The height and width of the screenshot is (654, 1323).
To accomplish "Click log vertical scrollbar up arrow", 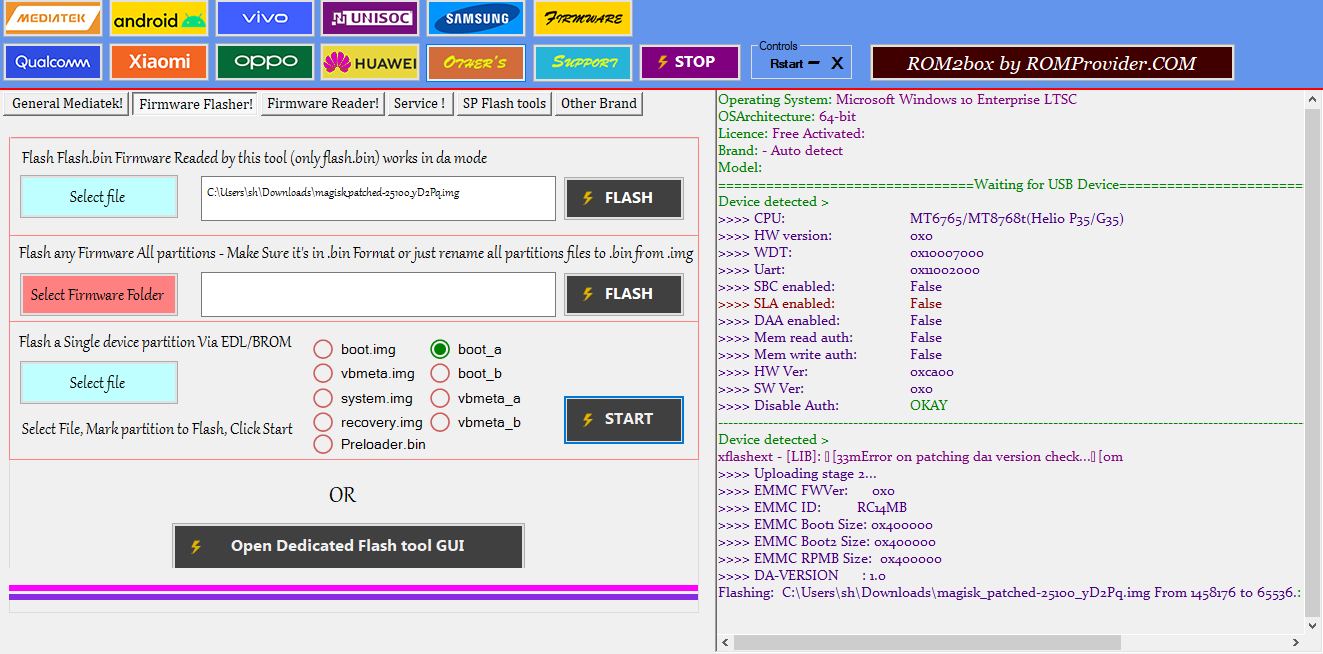I will tap(1314, 101).
